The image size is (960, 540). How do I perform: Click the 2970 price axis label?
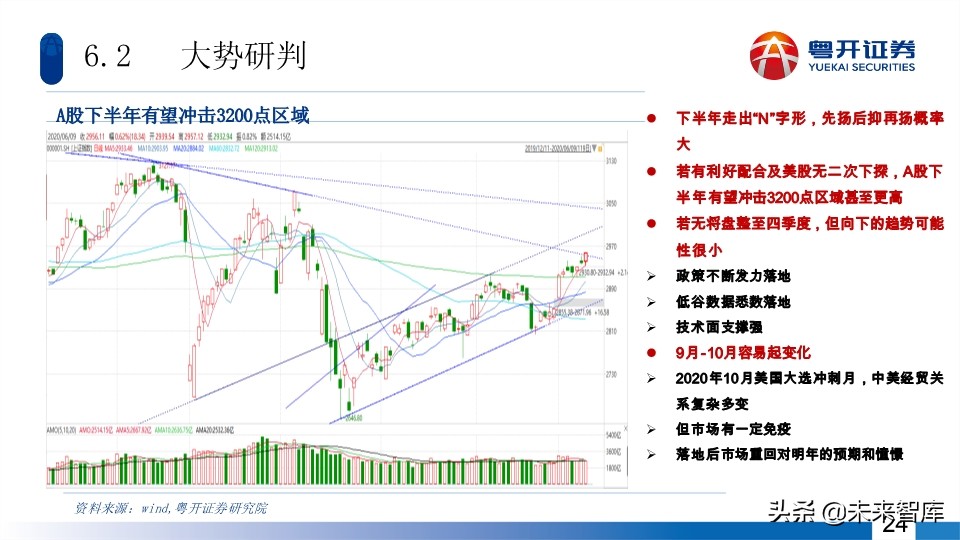pos(611,246)
